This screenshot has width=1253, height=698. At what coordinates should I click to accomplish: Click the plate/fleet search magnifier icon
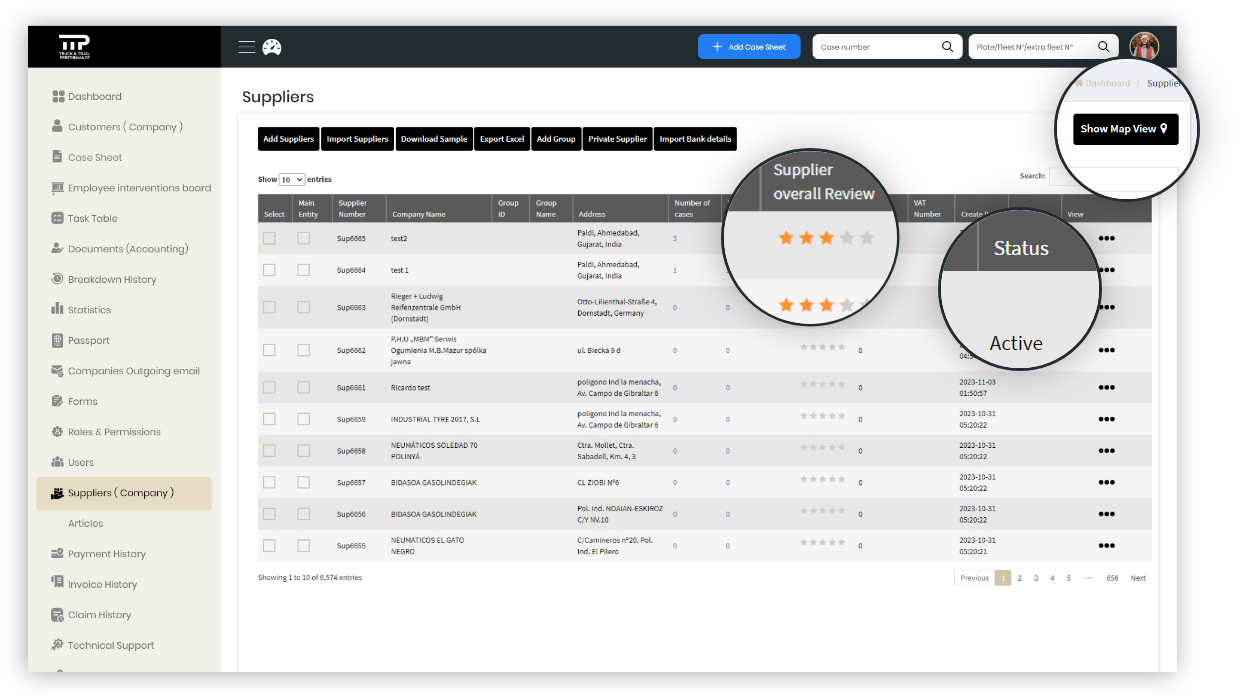[1103, 47]
